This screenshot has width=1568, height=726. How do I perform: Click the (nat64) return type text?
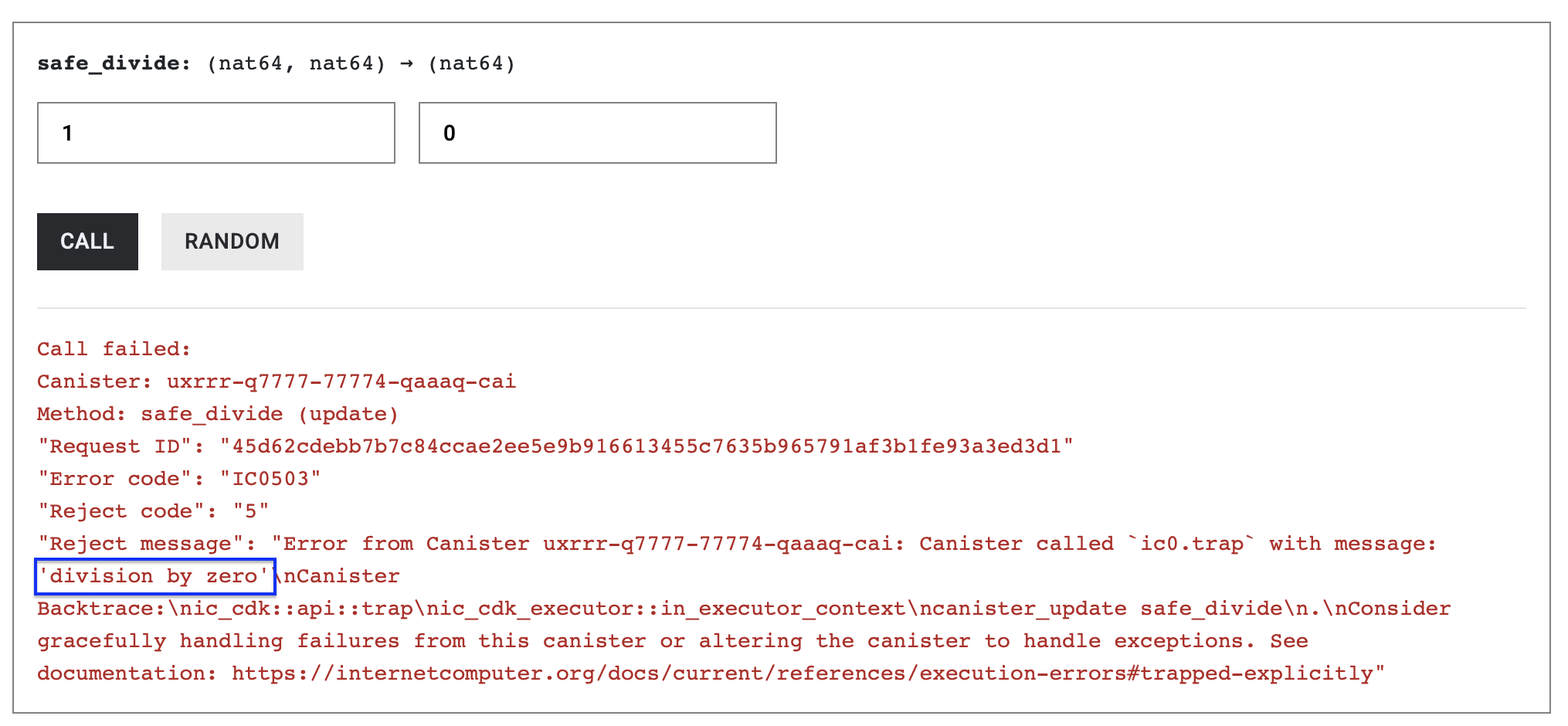(x=471, y=63)
